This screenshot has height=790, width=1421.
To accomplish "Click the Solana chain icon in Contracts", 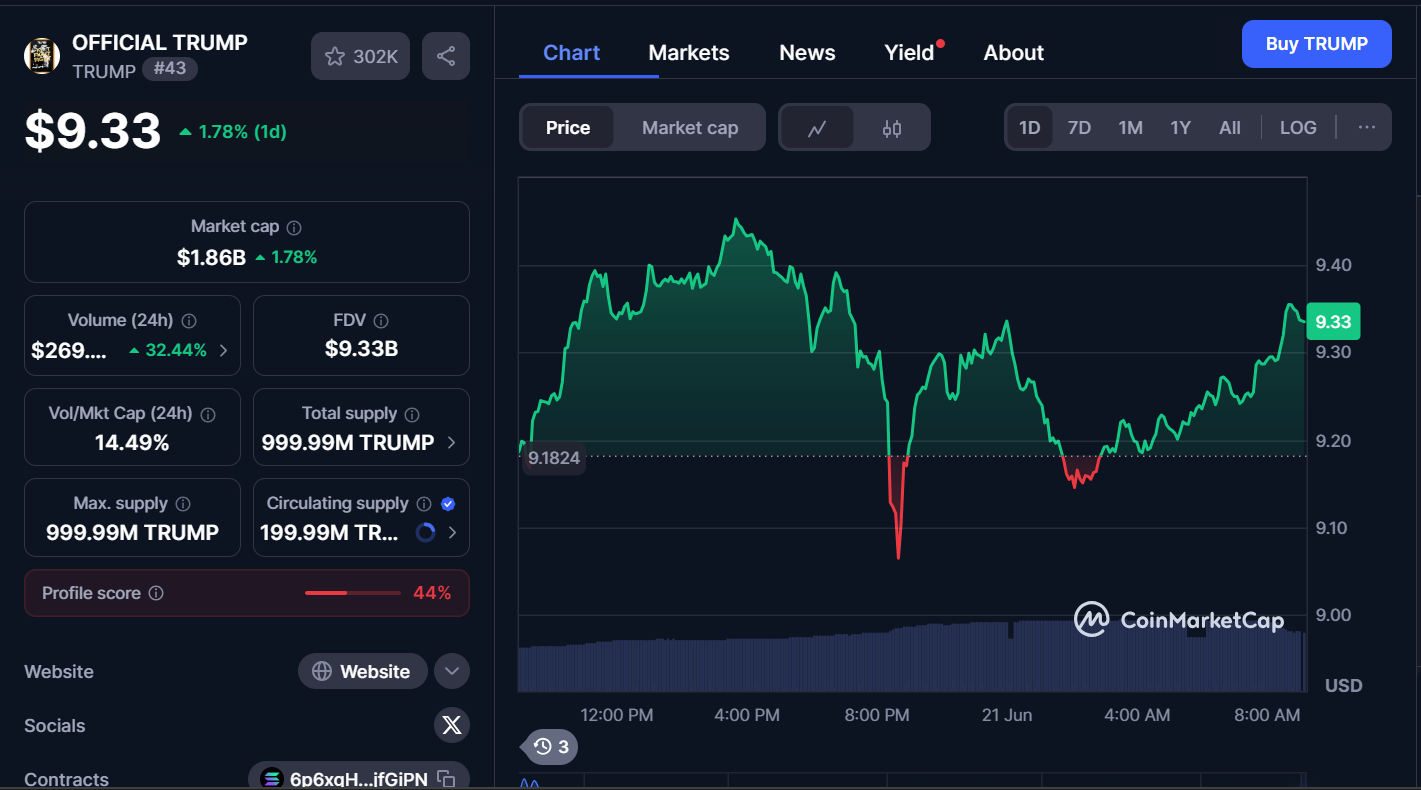I will [x=271, y=779].
